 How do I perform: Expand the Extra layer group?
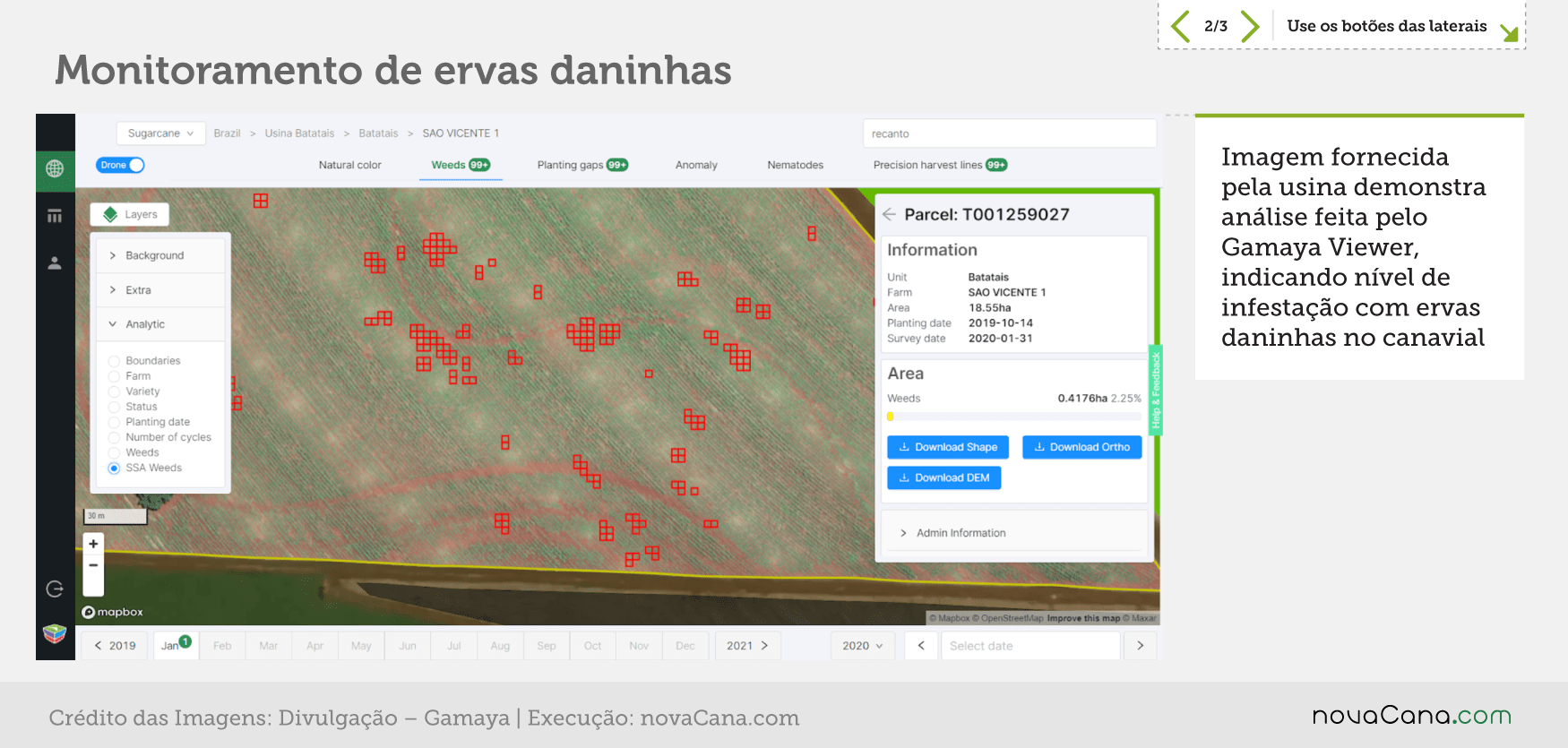tap(161, 290)
